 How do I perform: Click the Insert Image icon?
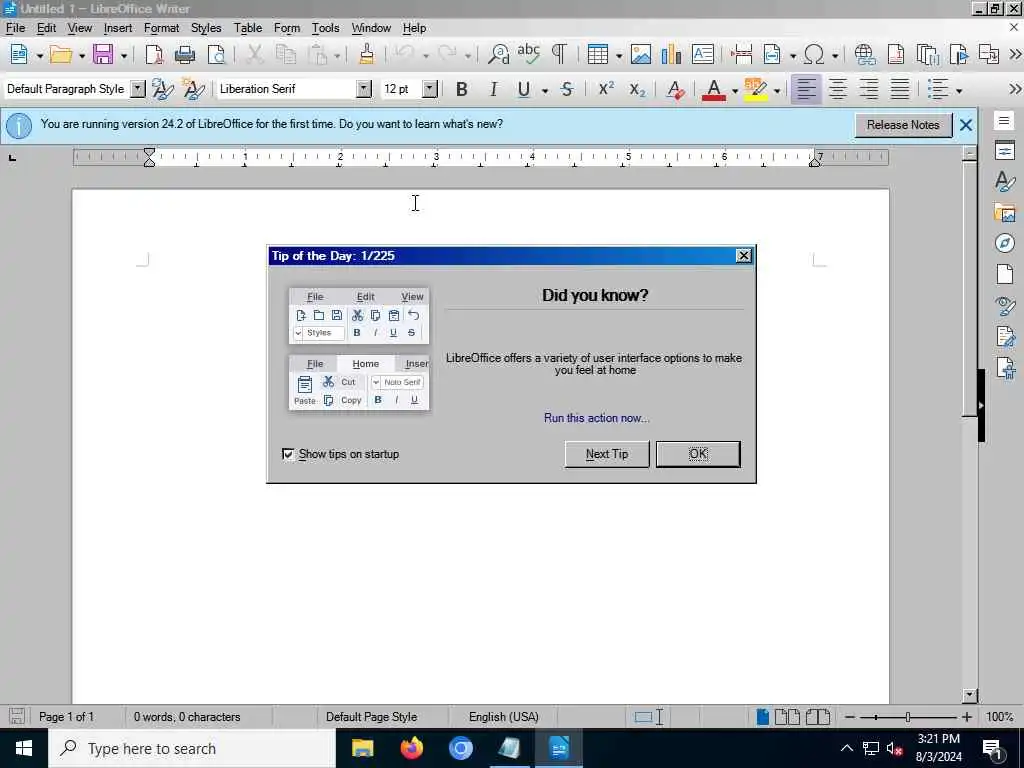[x=641, y=54]
